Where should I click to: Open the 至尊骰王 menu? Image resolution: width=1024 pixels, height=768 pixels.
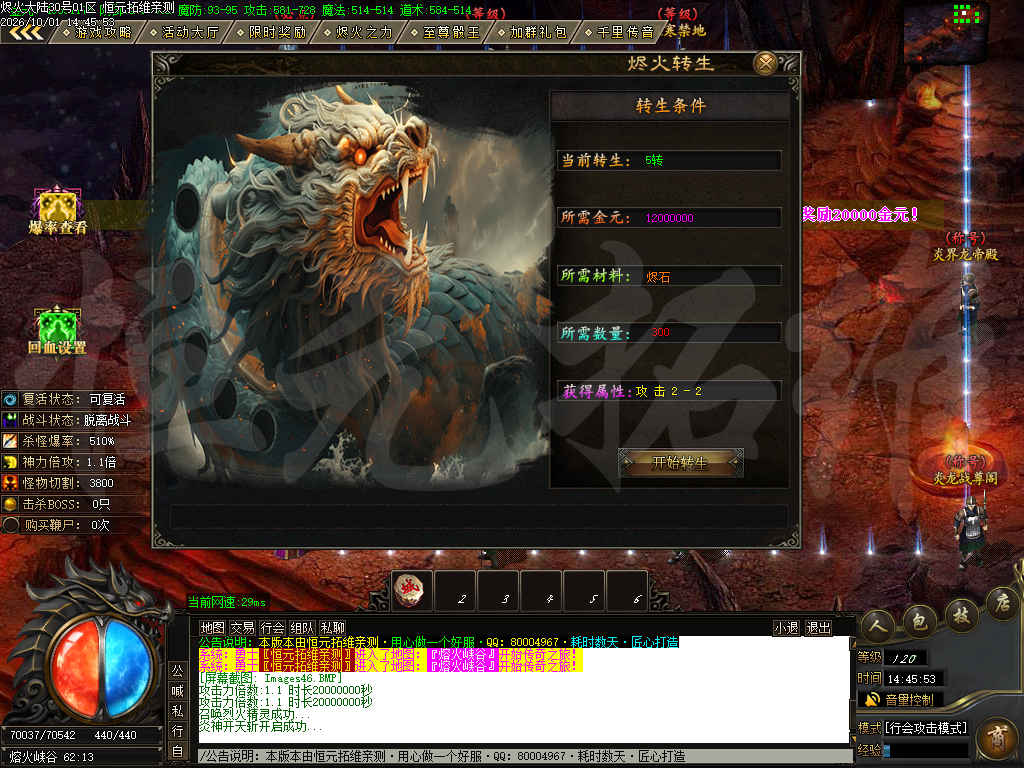coord(445,32)
